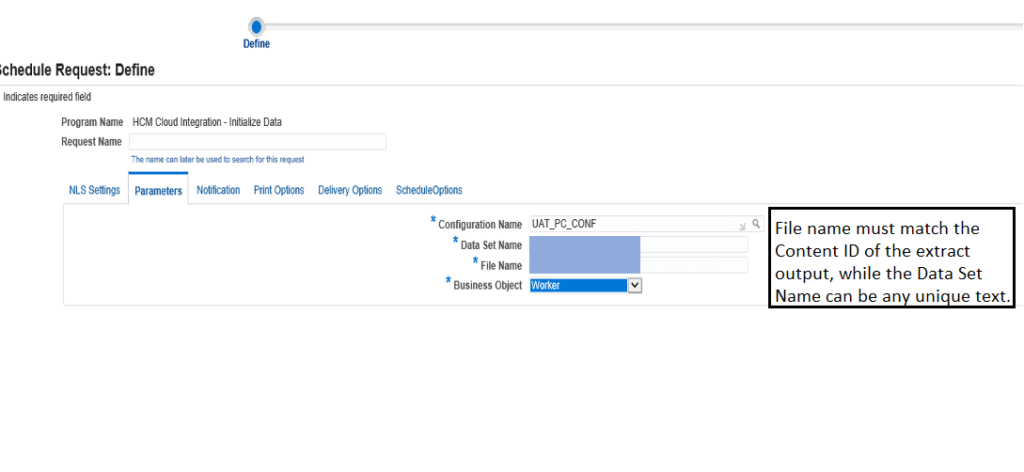Click the Define train stop circle
Image resolution: width=1024 pixels, height=472 pixels.
pos(257,27)
